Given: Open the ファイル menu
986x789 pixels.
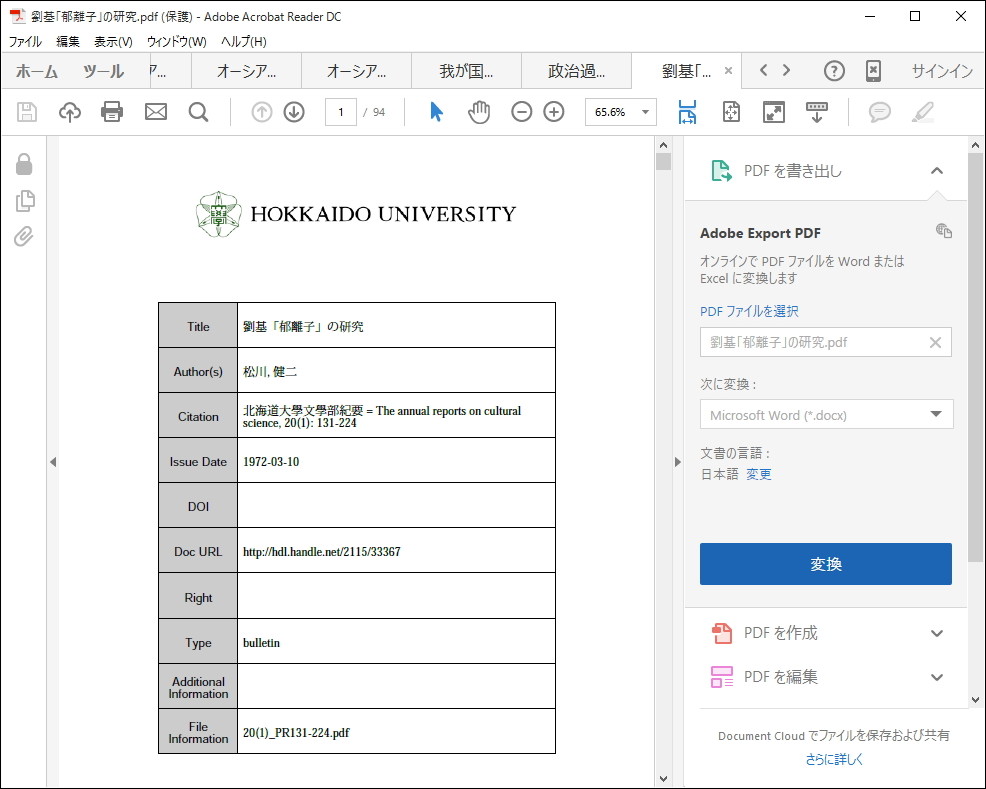Looking at the screenshot, I should 25,42.
